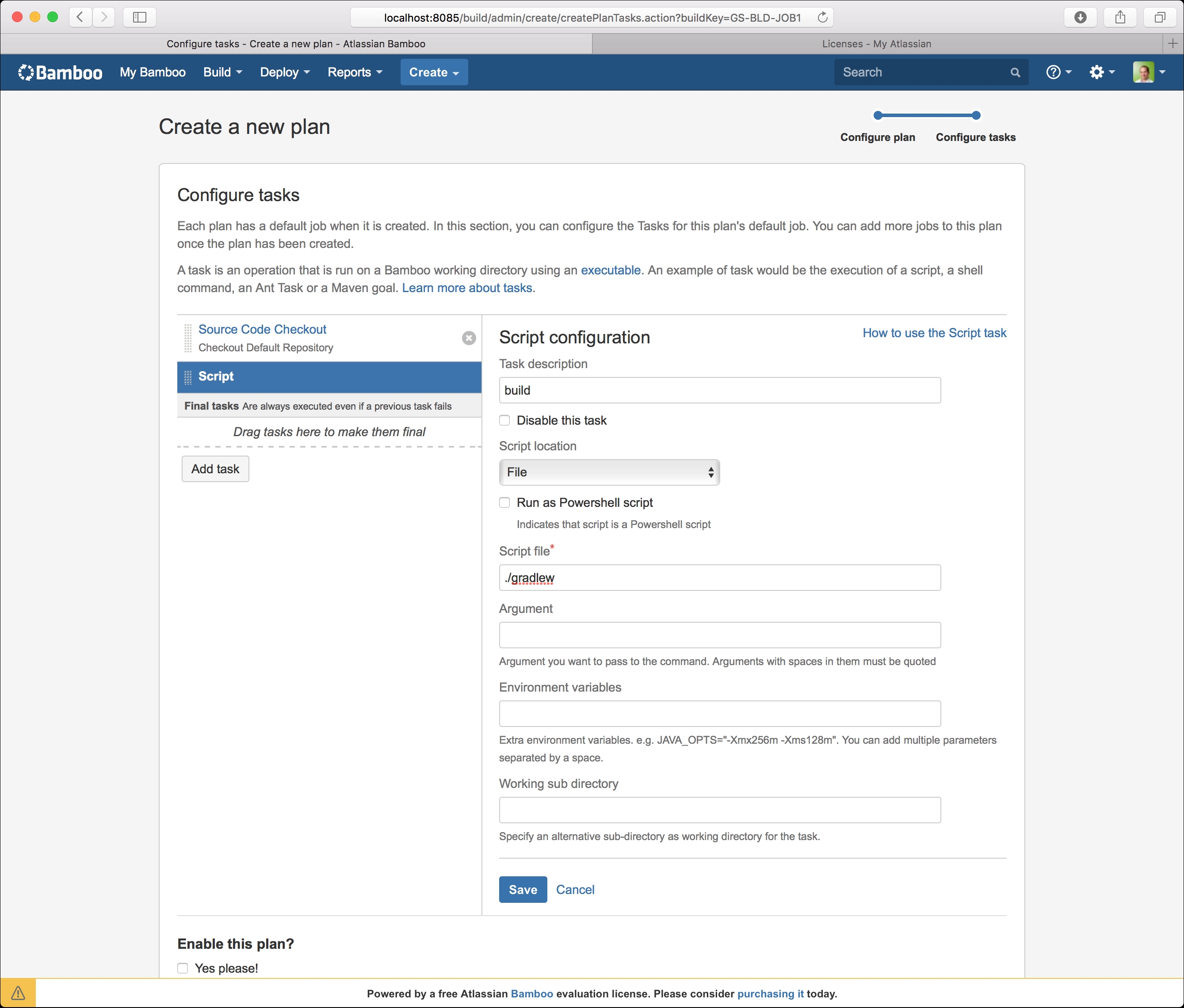Click the Safari address bar
Image resolution: width=1184 pixels, height=1008 pixels.
[x=592, y=17]
